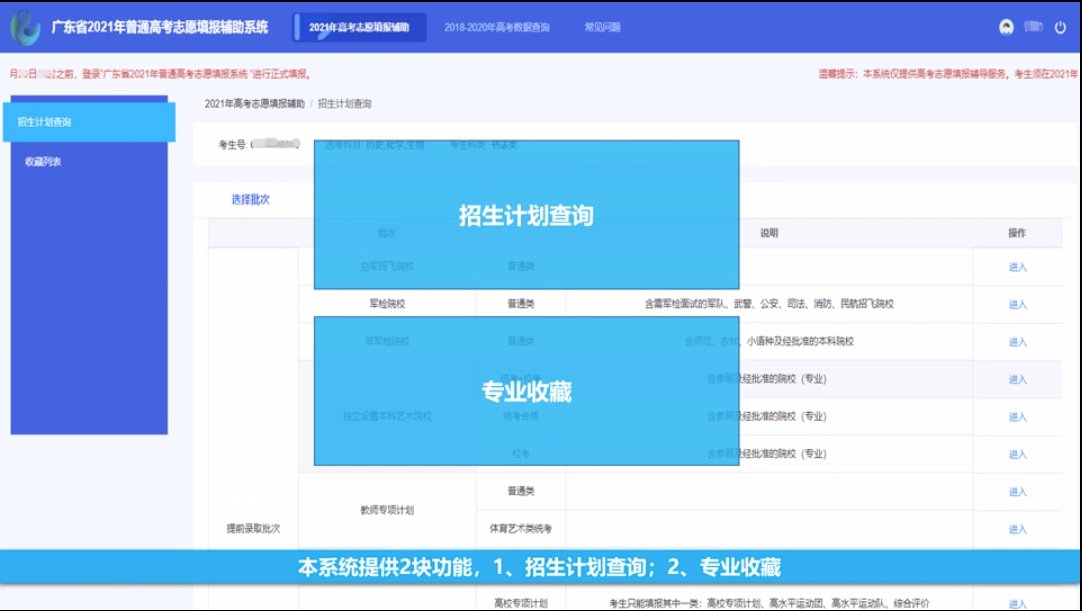The width and height of the screenshot is (1082, 611).
Task: Switch to 2021年高考志愿填报辅助 top tab
Action: 360,28
